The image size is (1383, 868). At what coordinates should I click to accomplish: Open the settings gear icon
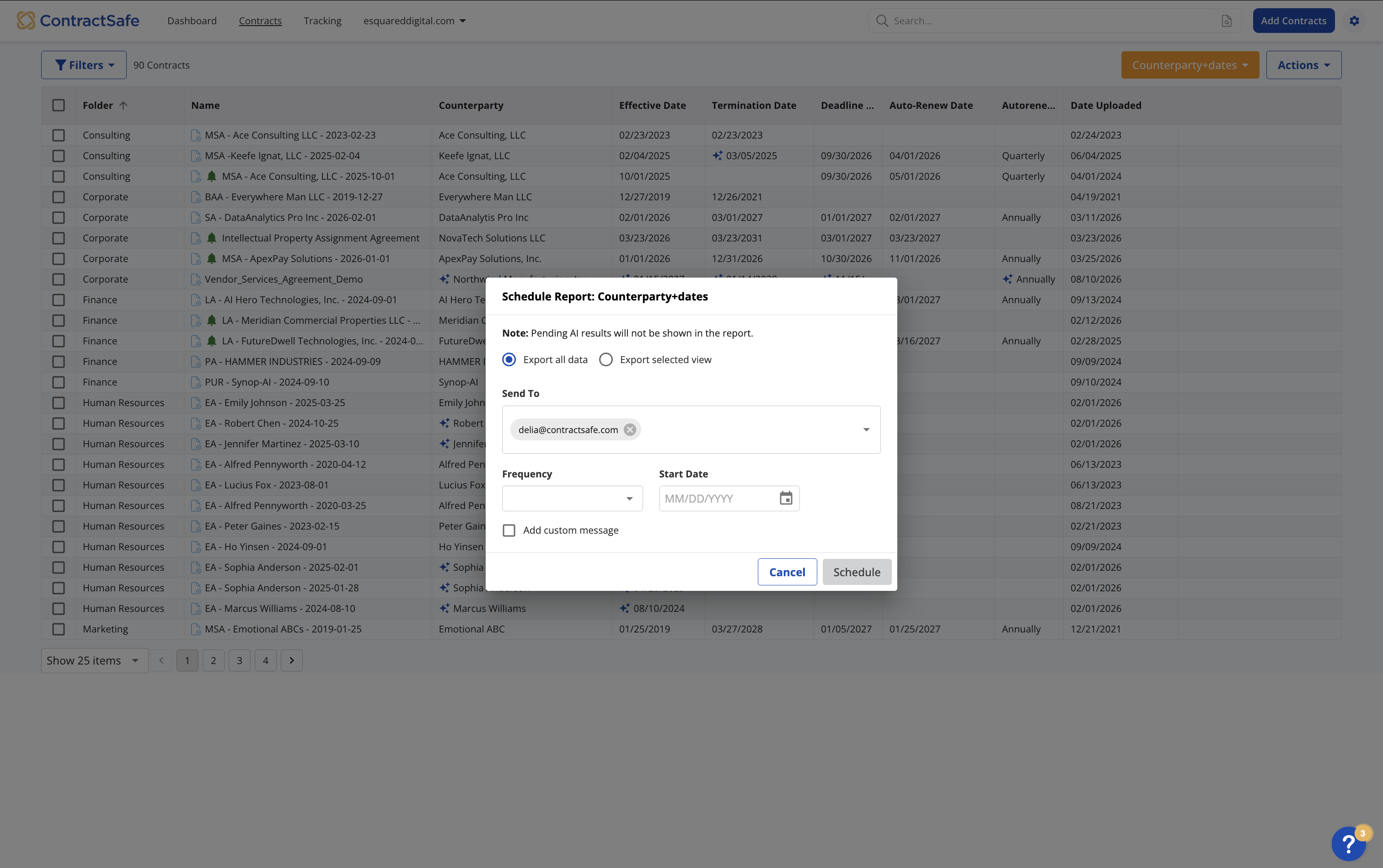pos(1354,21)
